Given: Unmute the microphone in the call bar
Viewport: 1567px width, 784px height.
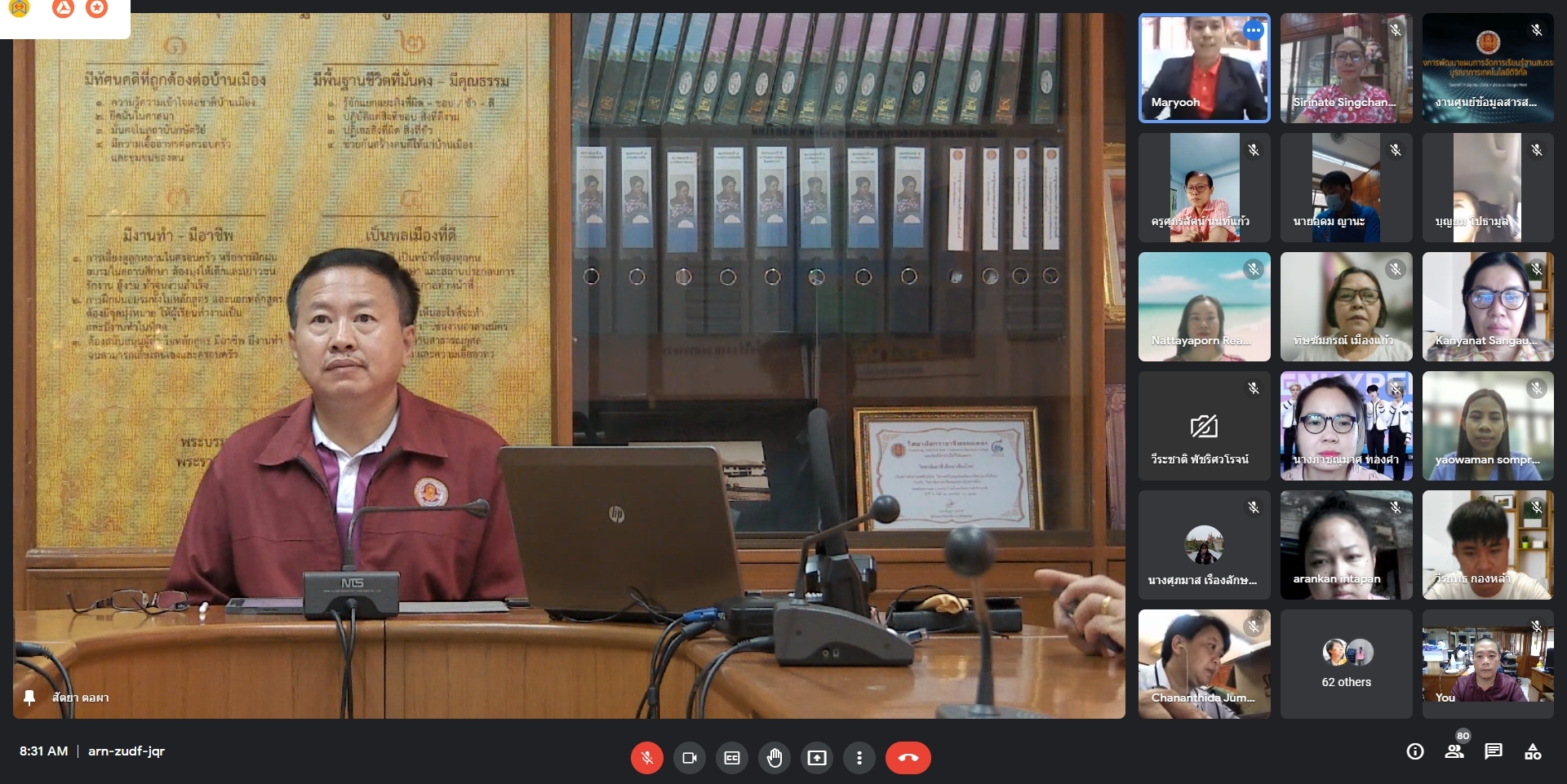Looking at the screenshot, I should point(646,758).
